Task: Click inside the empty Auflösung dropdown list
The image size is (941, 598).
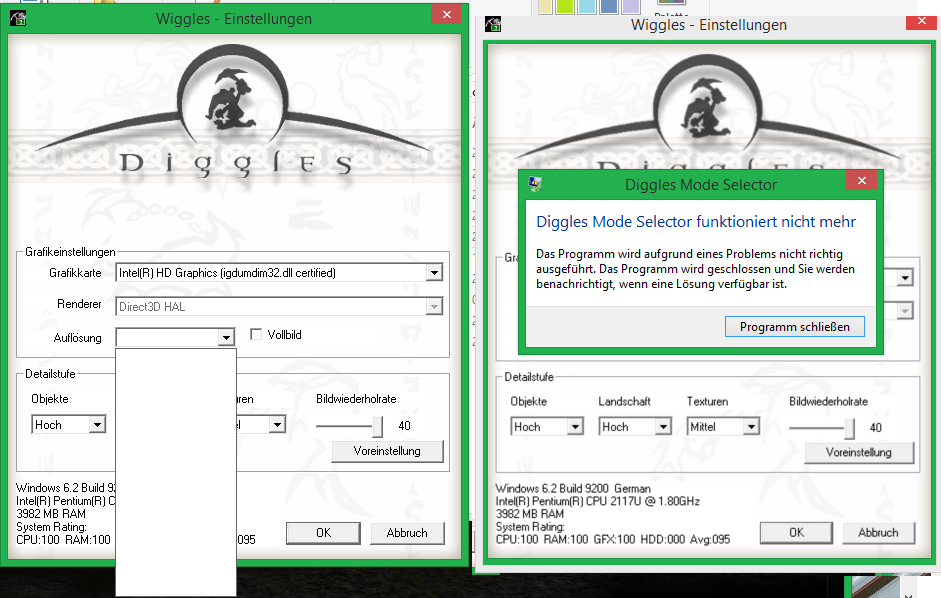Action: [x=176, y=470]
